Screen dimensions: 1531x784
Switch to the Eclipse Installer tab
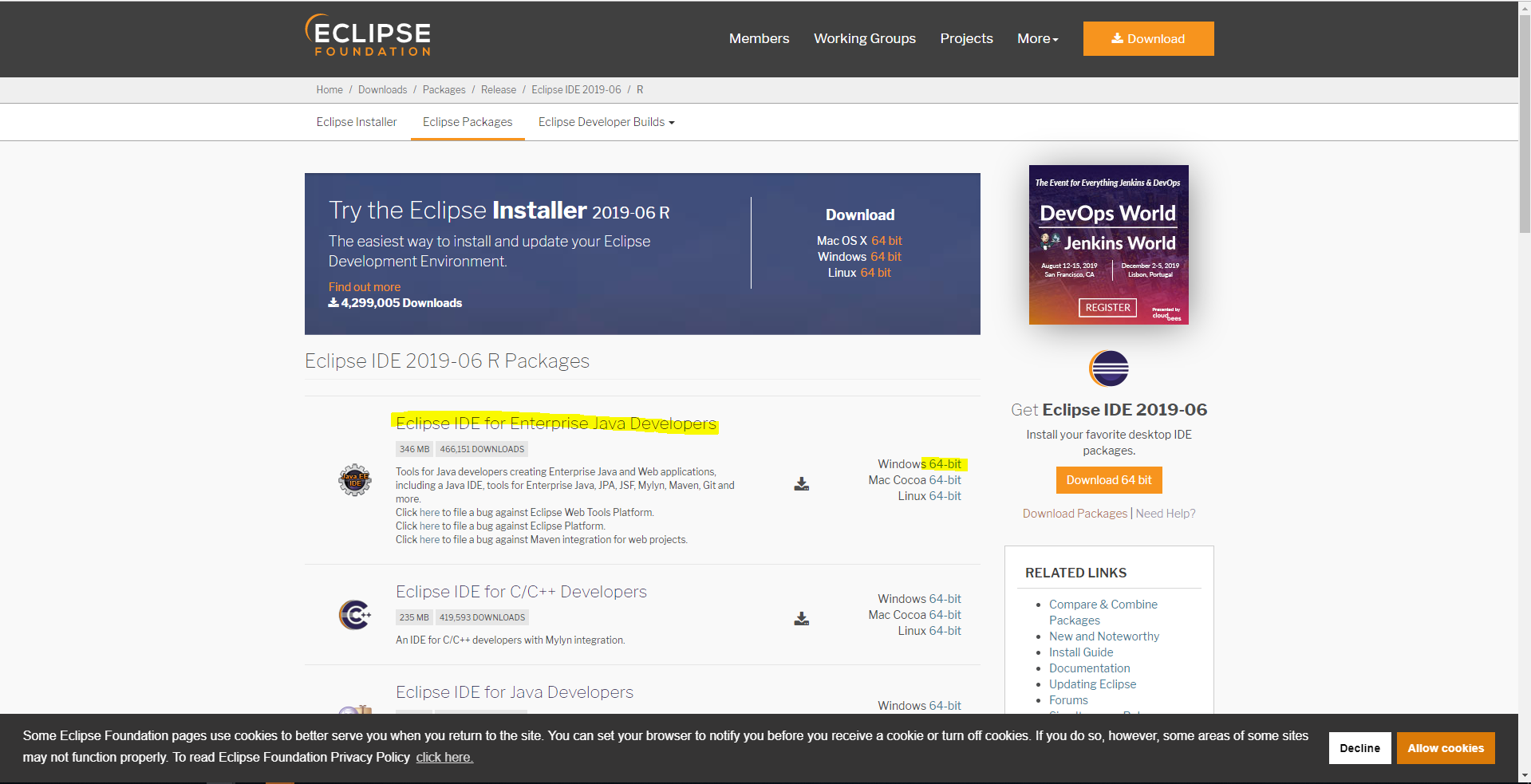pyautogui.click(x=357, y=122)
